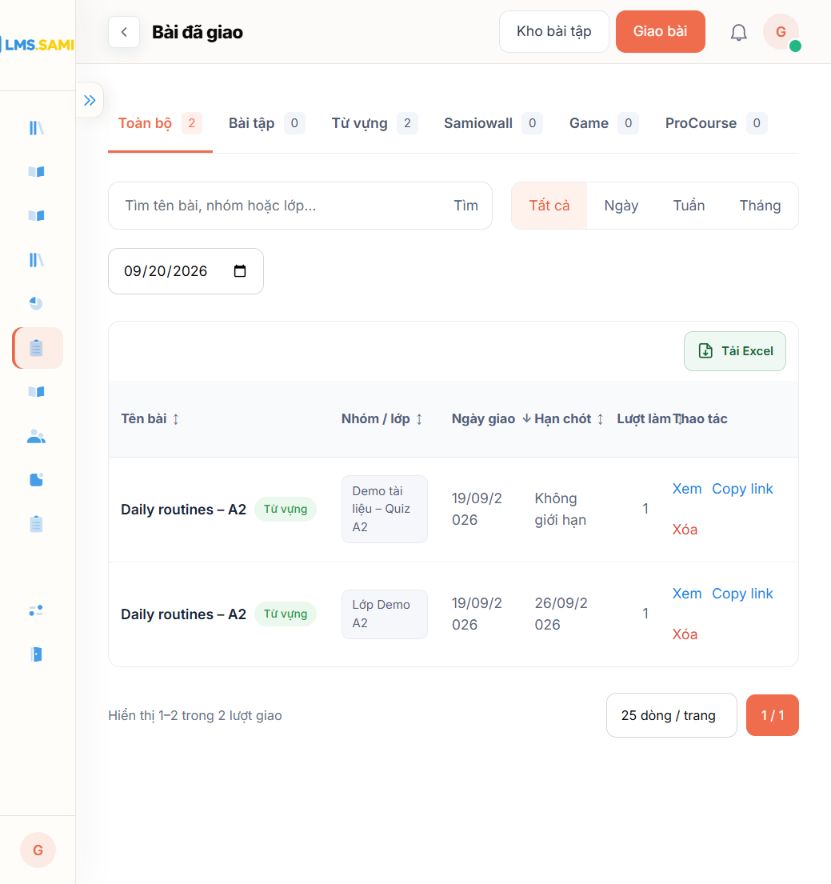The height and width of the screenshot is (884, 831).
Task: Open the calendar picker icon in date field
Action: (x=240, y=271)
